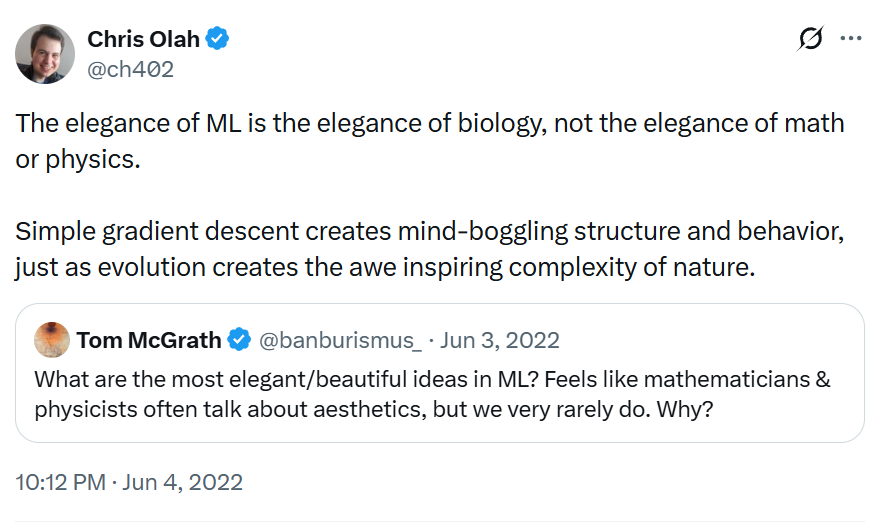Open the @ch402 handle link
885x522 pixels.
[130, 68]
